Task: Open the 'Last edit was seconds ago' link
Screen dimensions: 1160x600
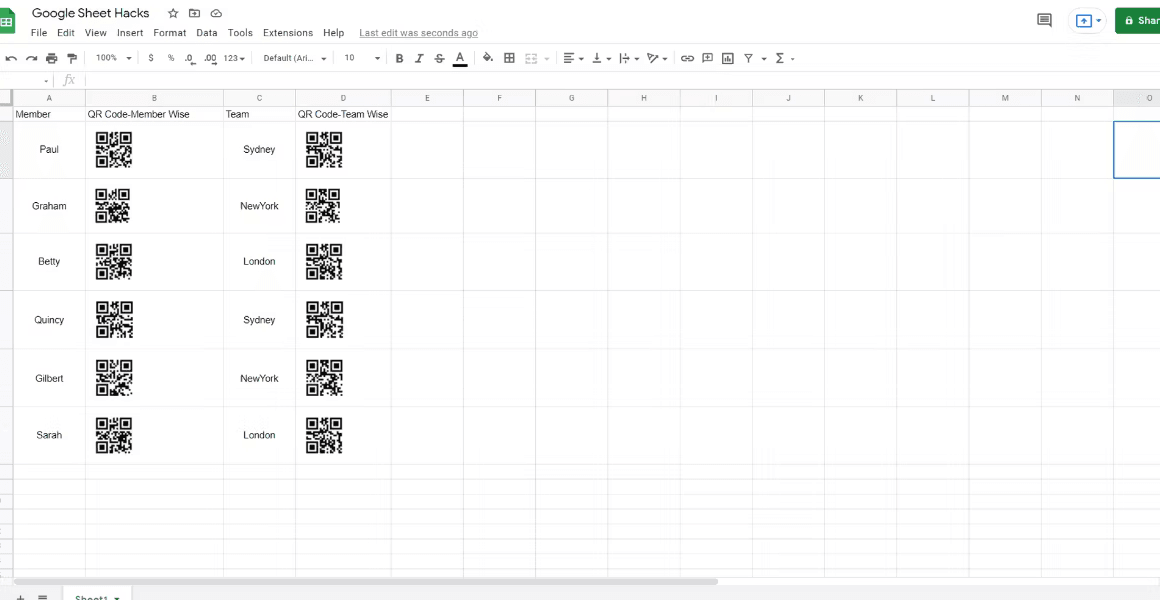Action: [x=419, y=33]
